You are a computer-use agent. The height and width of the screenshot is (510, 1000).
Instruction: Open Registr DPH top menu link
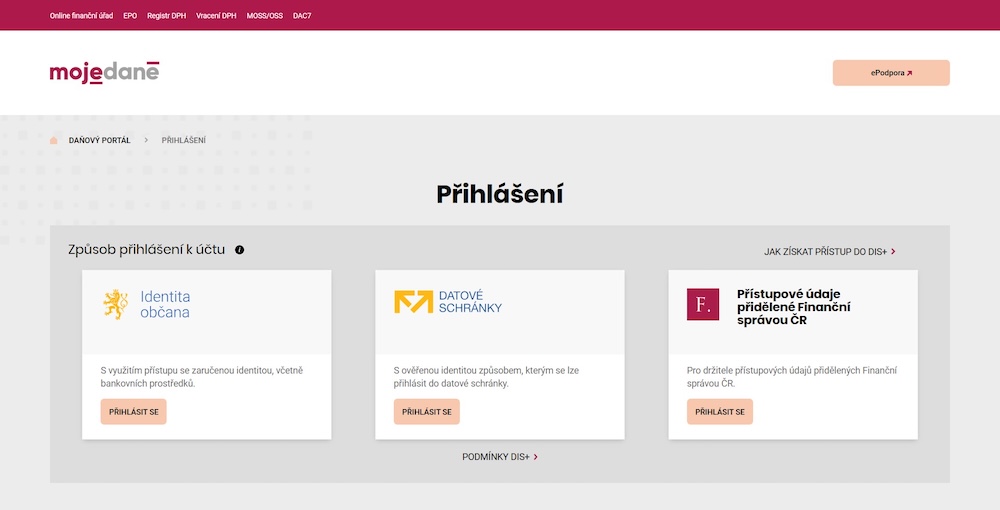point(166,16)
